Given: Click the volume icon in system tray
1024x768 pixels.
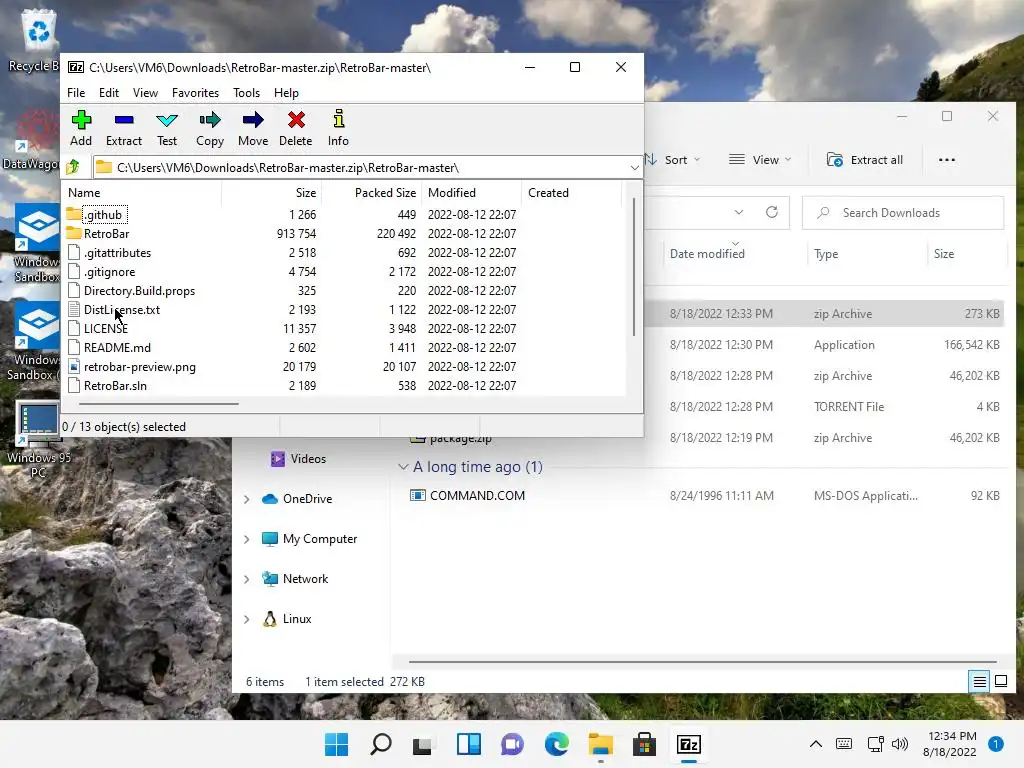Looking at the screenshot, I should point(900,744).
